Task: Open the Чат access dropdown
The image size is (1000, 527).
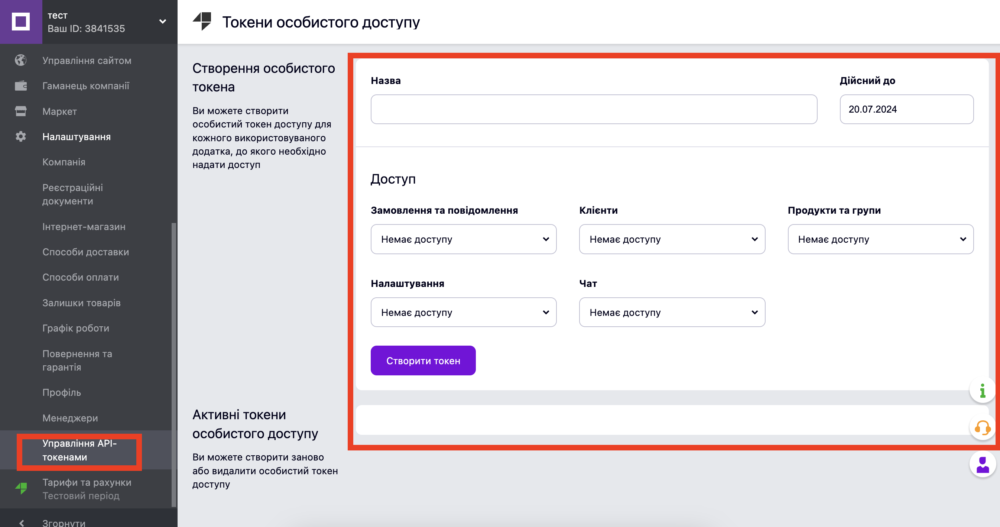Action: click(672, 313)
